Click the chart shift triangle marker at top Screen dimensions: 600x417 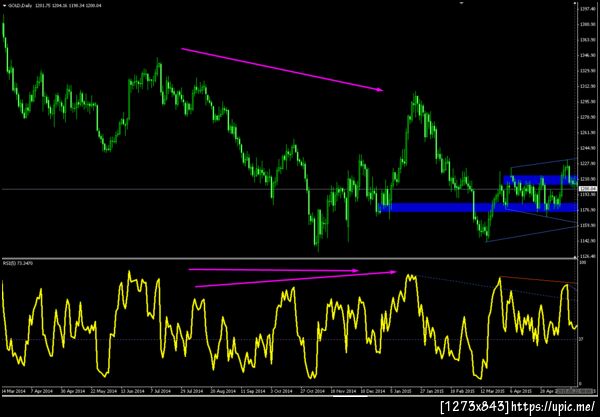pos(462,3)
